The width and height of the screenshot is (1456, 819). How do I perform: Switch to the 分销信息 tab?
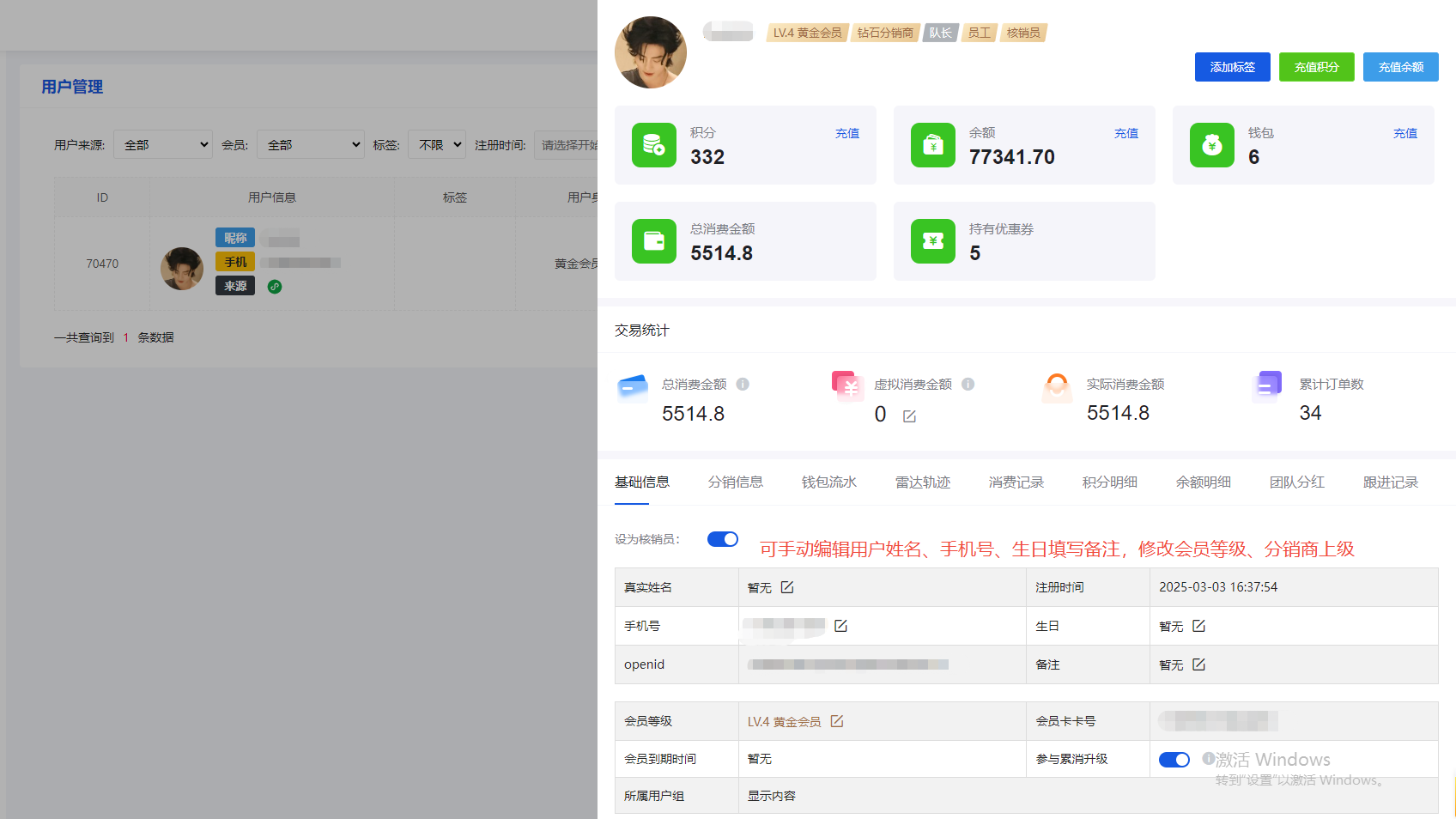coord(735,482)
